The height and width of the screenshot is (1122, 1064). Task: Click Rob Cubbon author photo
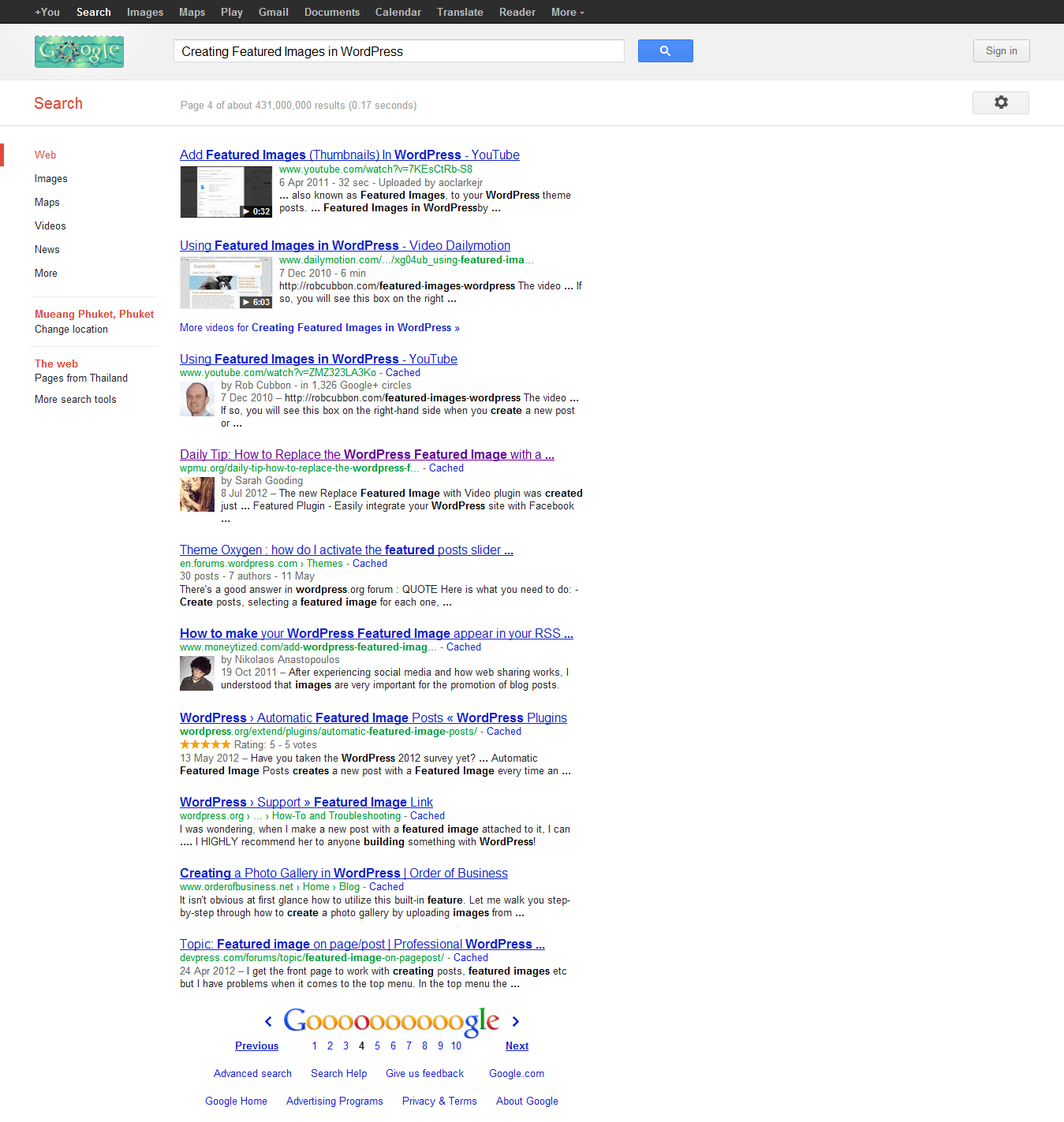click(197, 399)
